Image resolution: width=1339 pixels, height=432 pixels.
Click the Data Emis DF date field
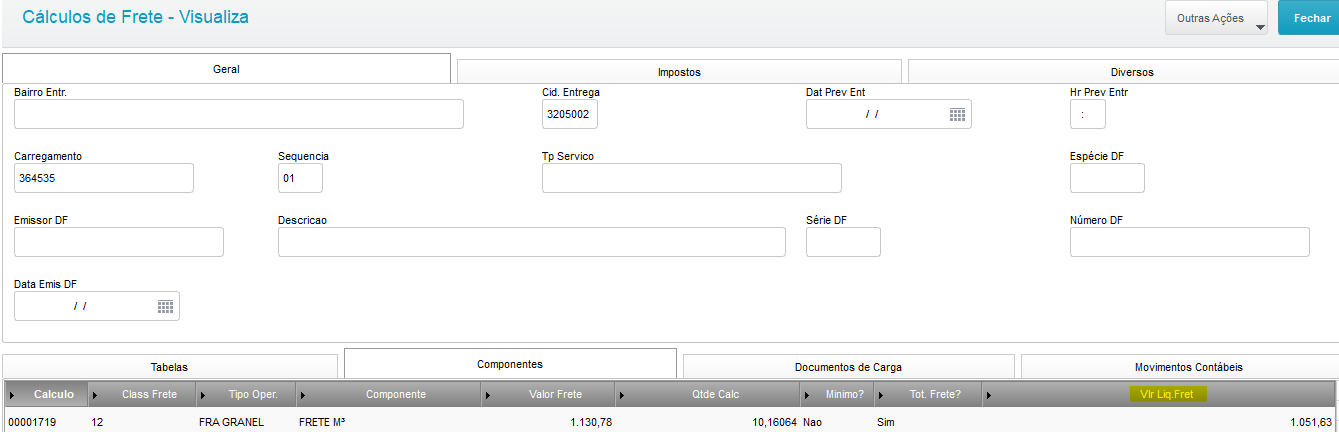pyautogui.click(x=97, y=306)
